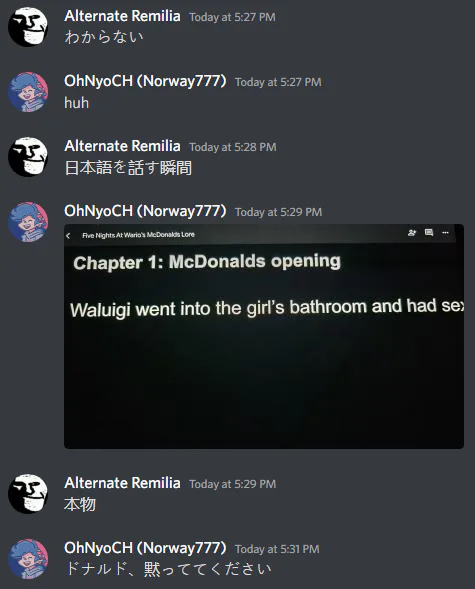Click username Alternate Remilia above 日本語を話す瞬間
This screenshot has height=589, width=475.
(x=122, y=146)
